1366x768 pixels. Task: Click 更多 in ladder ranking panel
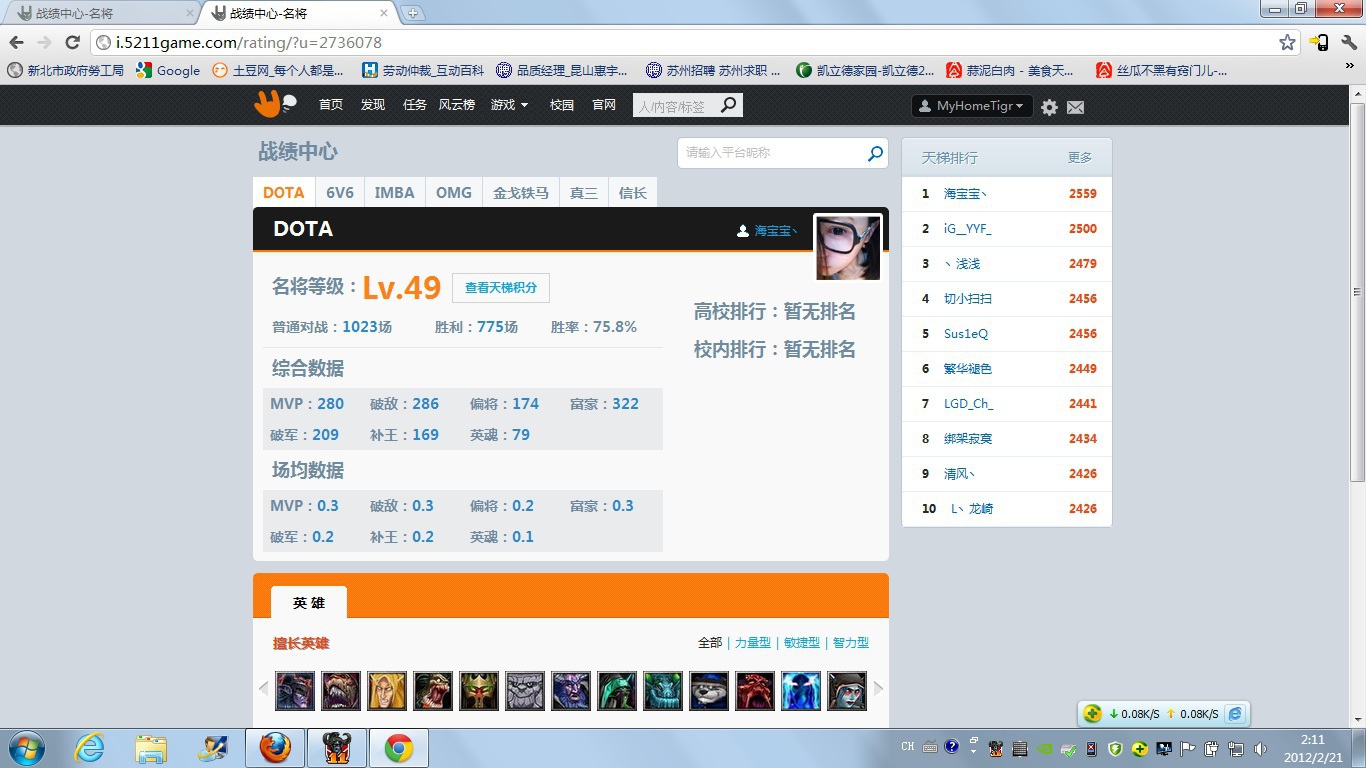(1080, 158)
